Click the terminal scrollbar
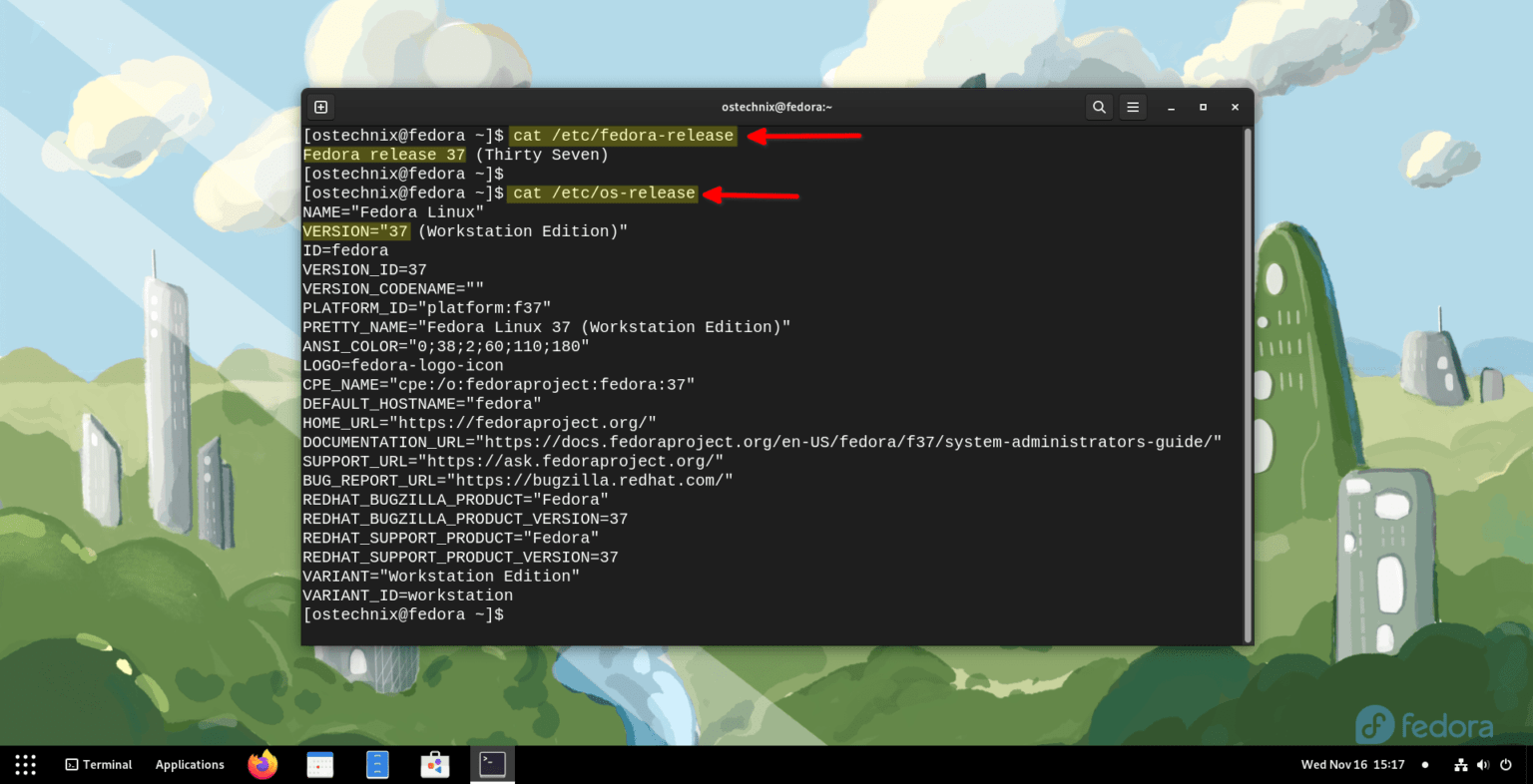Image resolution: width=1533 pixels, height=784 pixels. pyautogui.click(x=1248, y=379)
